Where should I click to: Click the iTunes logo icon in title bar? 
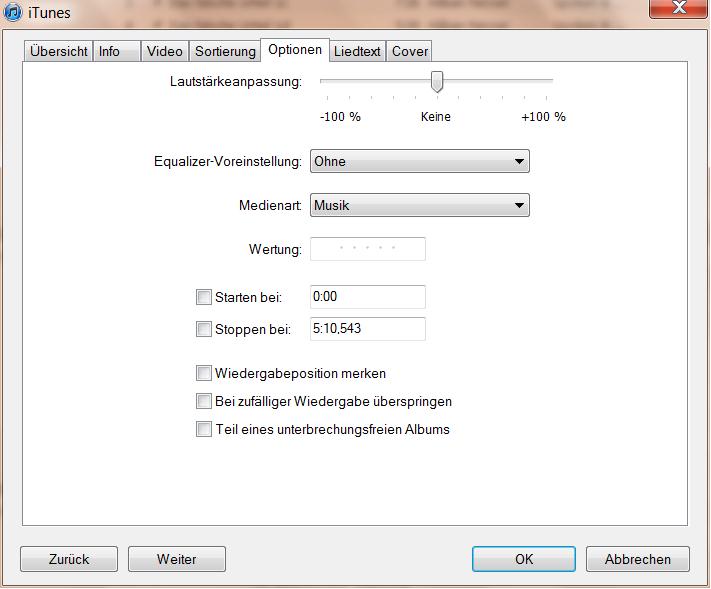[12, 12]
